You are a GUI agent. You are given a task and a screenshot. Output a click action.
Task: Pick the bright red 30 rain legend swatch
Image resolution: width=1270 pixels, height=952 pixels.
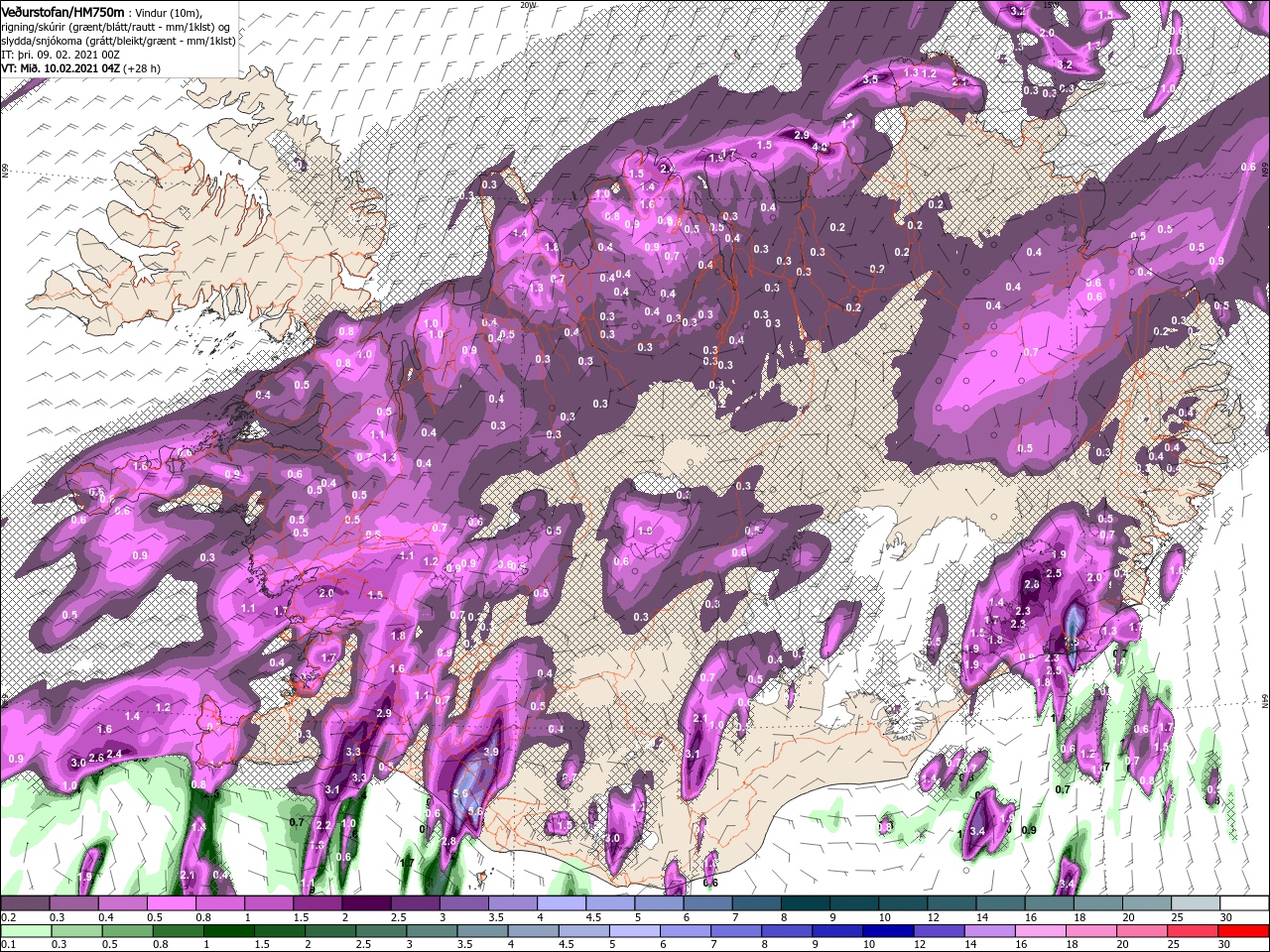pos(1243,930)
